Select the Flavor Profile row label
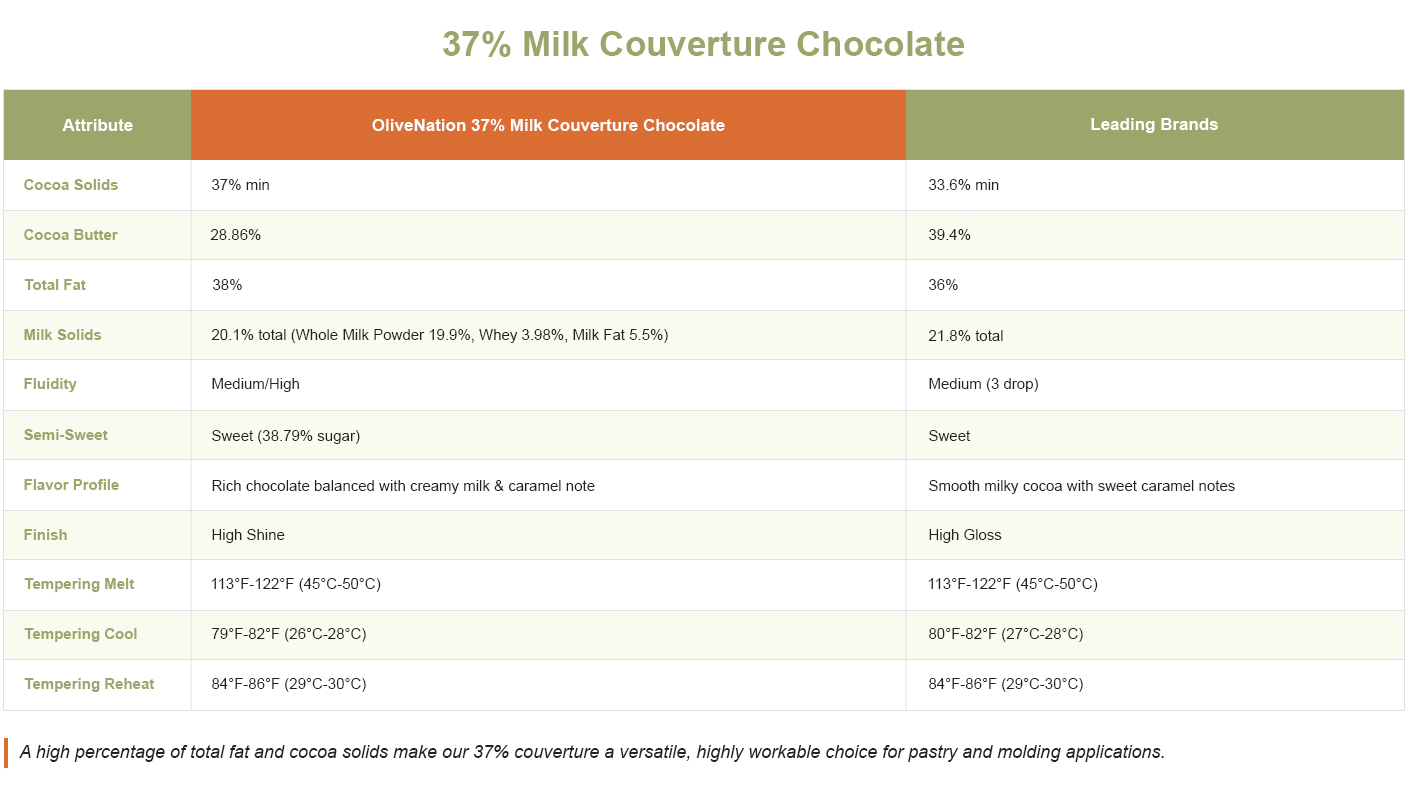Viewport: 1411px width, 796px height. (71, 485)
